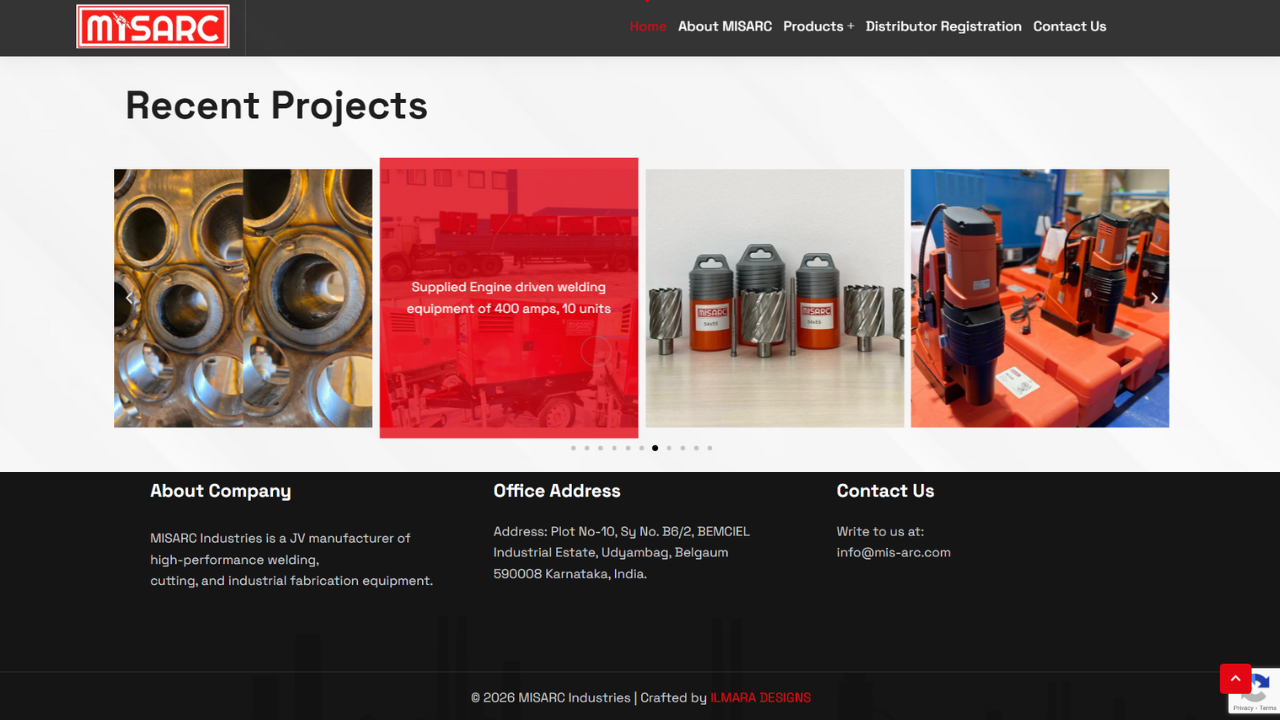Screen dimensions: 1280x720
Task: Expand the Products submenu plus icon
Action: pos(851,27)
